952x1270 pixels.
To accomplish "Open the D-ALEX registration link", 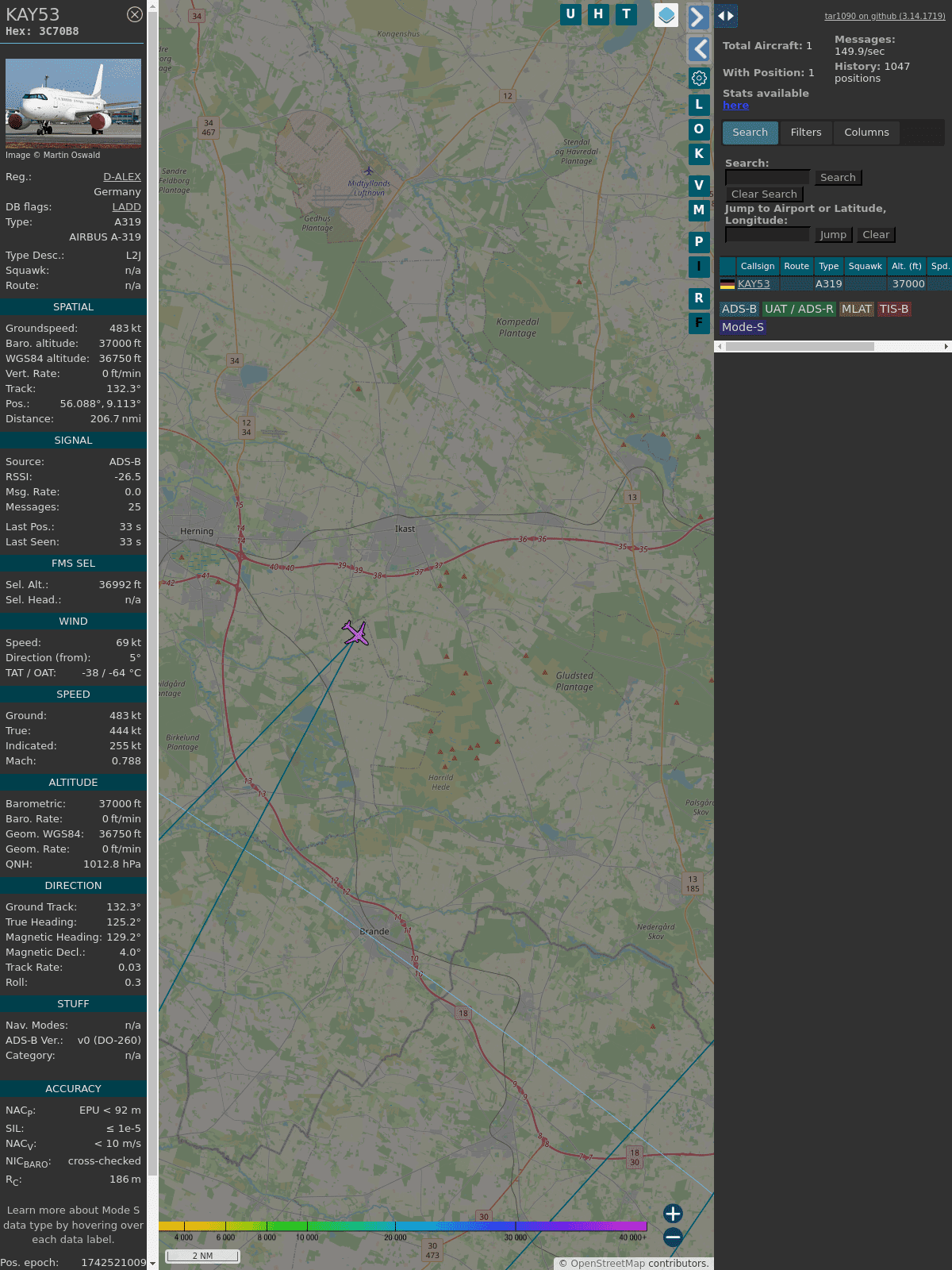I will (122, 177).
